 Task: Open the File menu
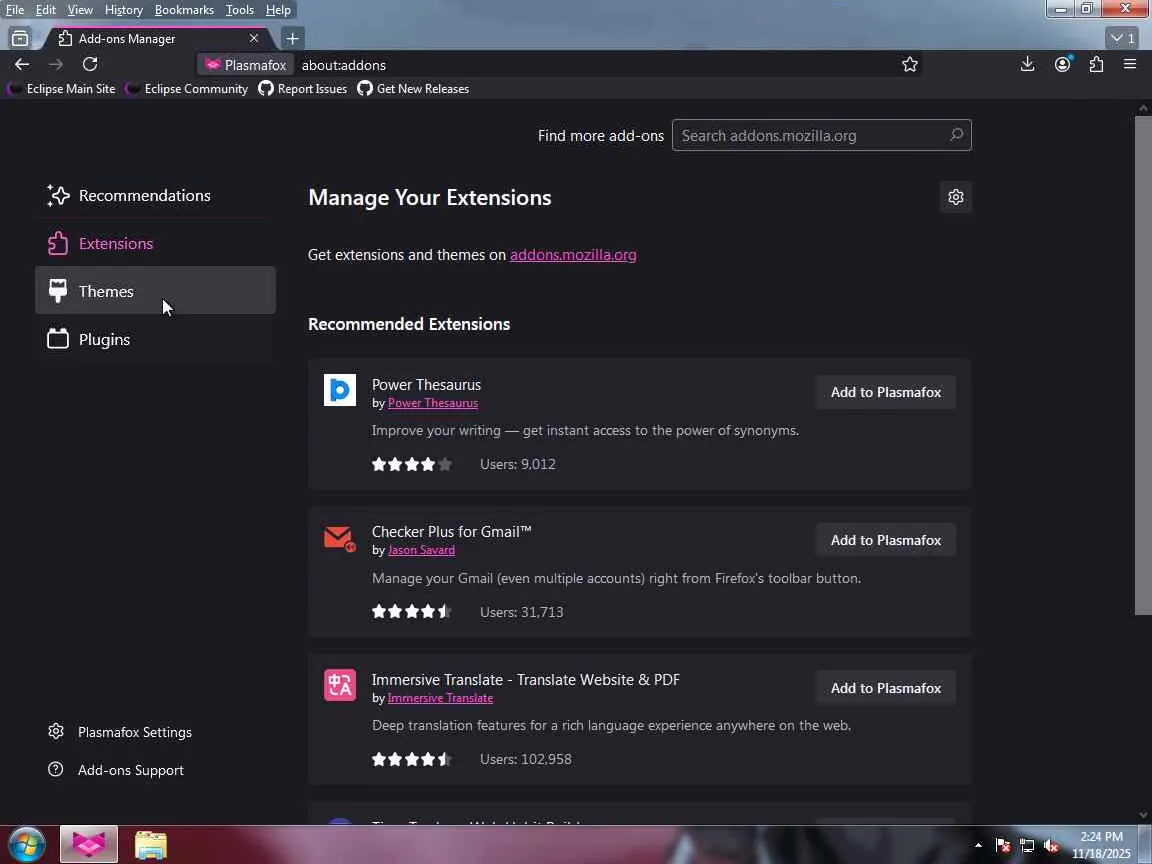15,10
